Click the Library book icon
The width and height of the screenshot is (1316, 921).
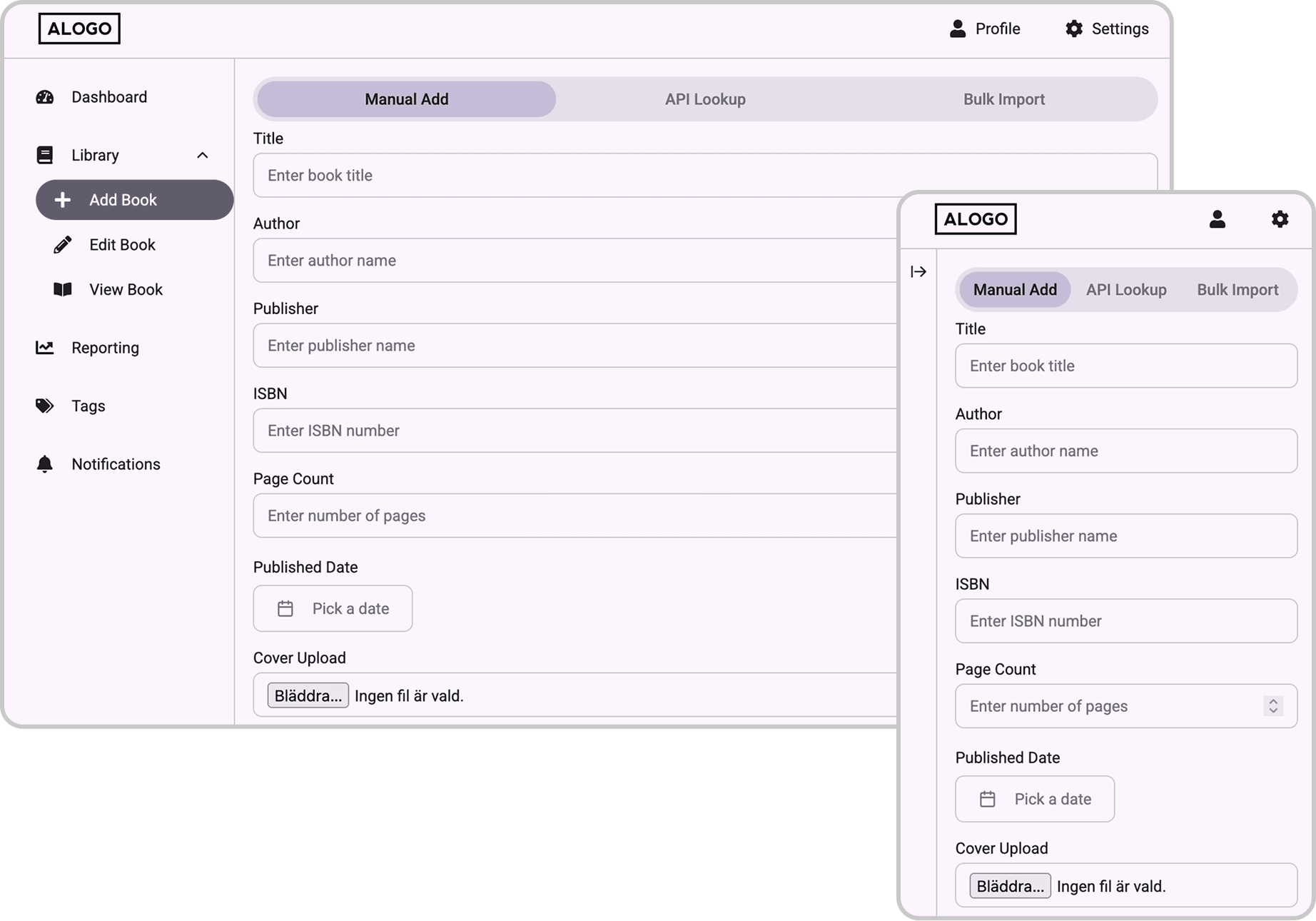(x=45, y=155)
